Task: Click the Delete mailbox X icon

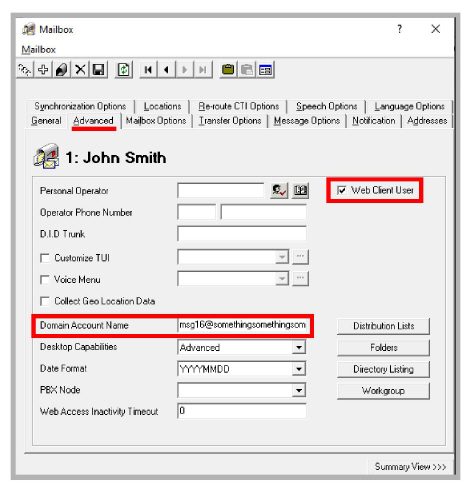Action: coord(80,70)
